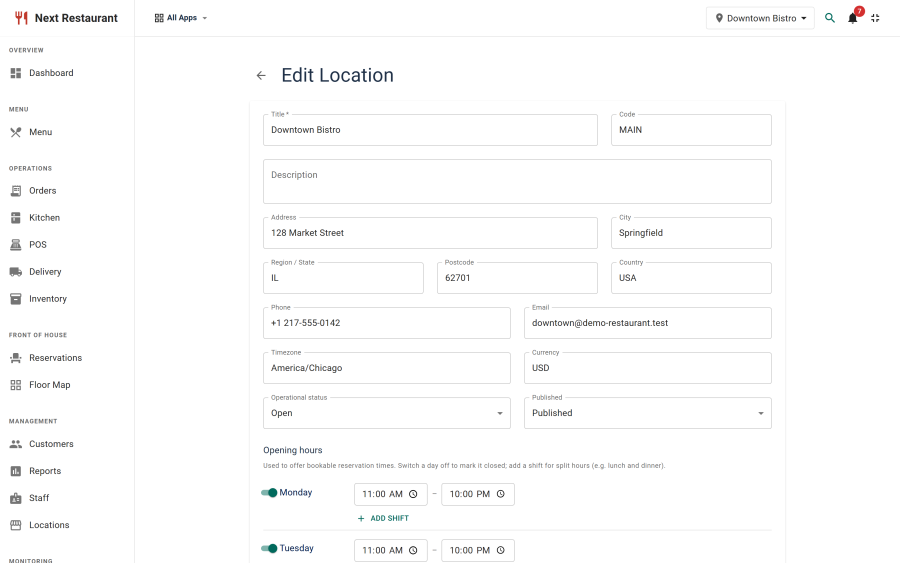The width and height of the screenshot is (900, 563).
Task: Click the Currency field containing USD
Action: [x=647, y=368]
